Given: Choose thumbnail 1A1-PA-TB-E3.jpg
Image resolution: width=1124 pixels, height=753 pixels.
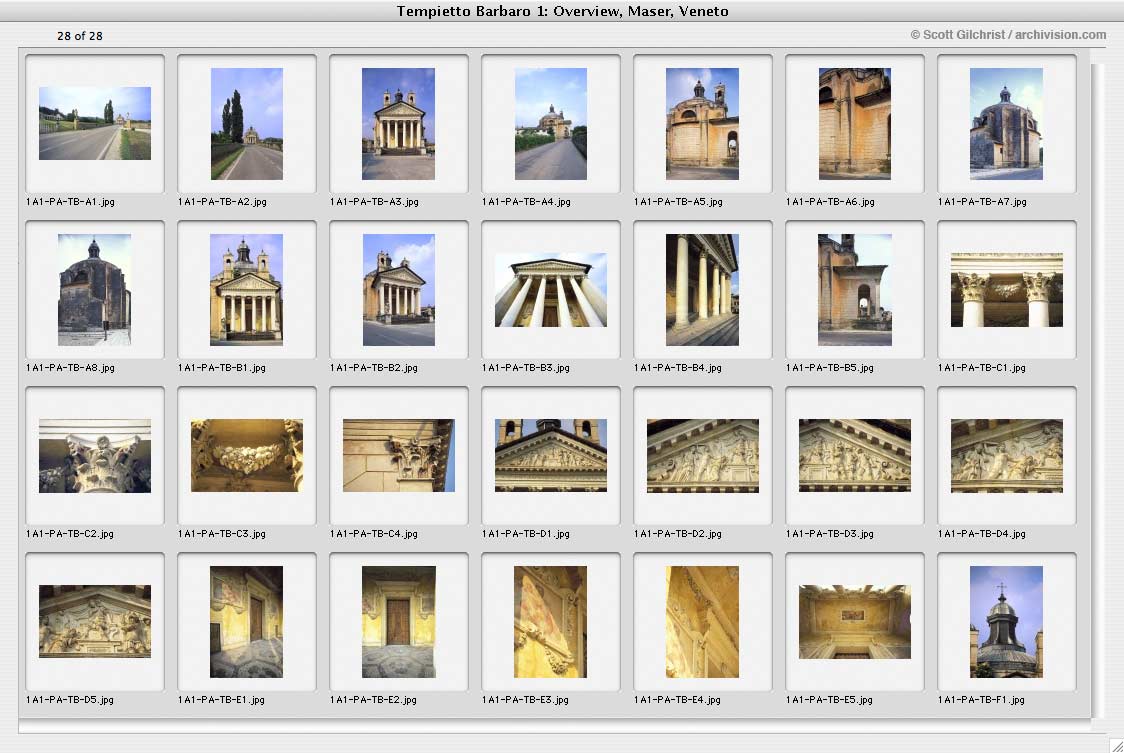Looking at the screenshot, I should (551, 622).
